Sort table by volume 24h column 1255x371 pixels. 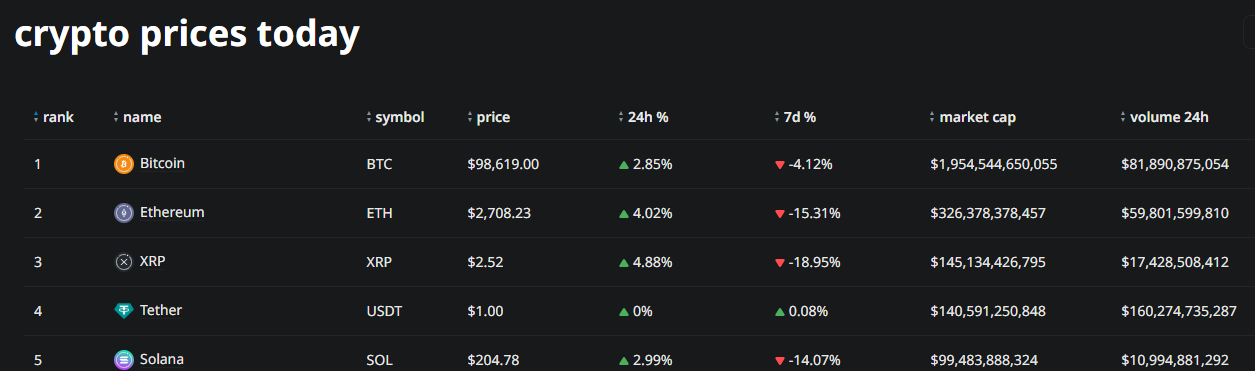(x=1164, y=117)
